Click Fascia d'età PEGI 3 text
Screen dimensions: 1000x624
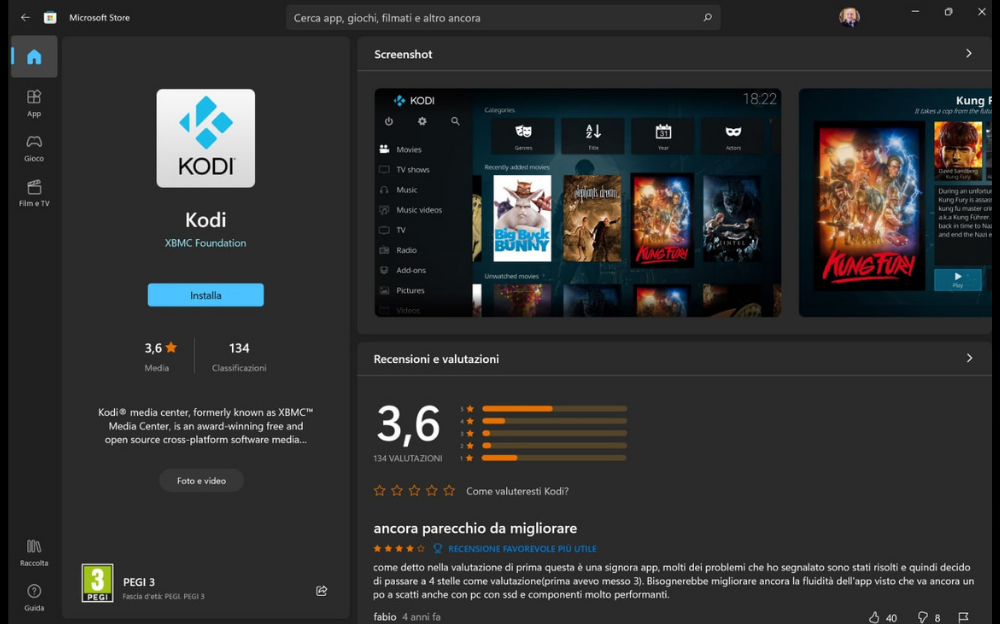pyautogui.click(x=163, y=597)
